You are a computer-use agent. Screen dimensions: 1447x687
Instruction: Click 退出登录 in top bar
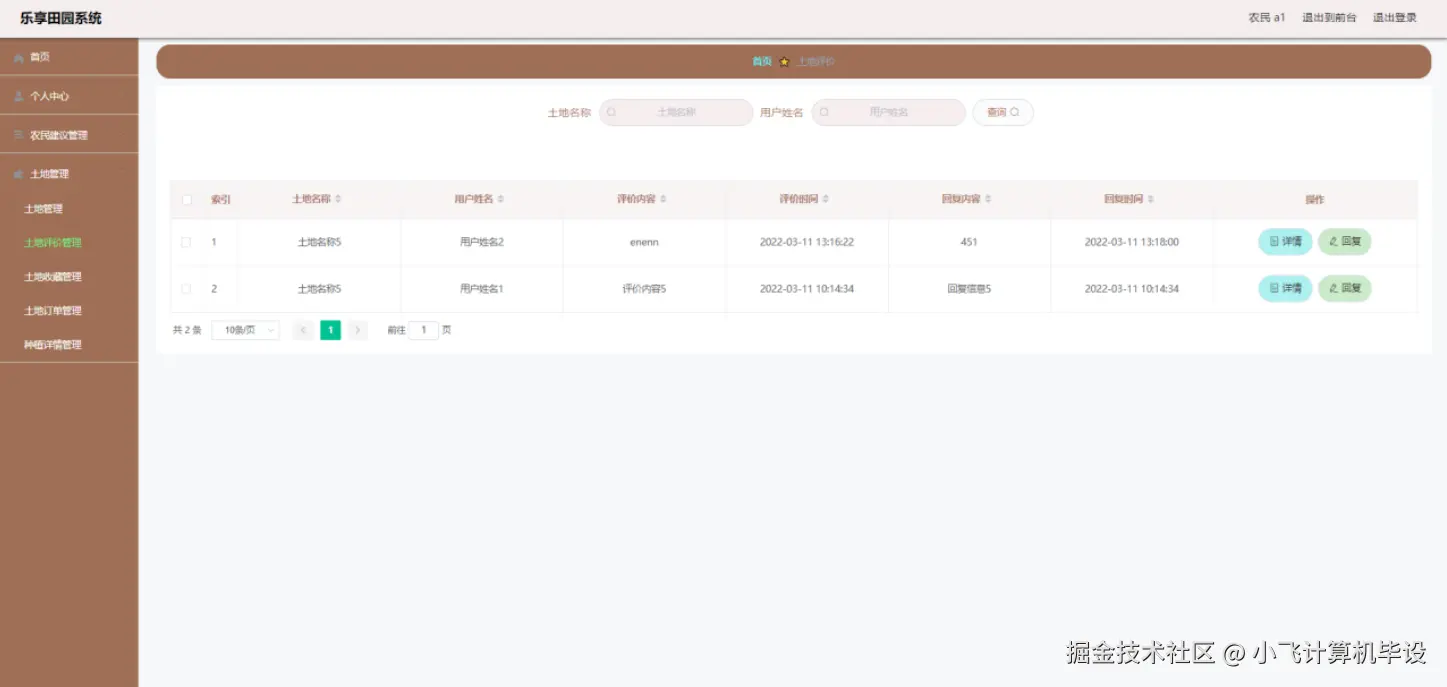pyautogui.click(x=1394, y=18)
